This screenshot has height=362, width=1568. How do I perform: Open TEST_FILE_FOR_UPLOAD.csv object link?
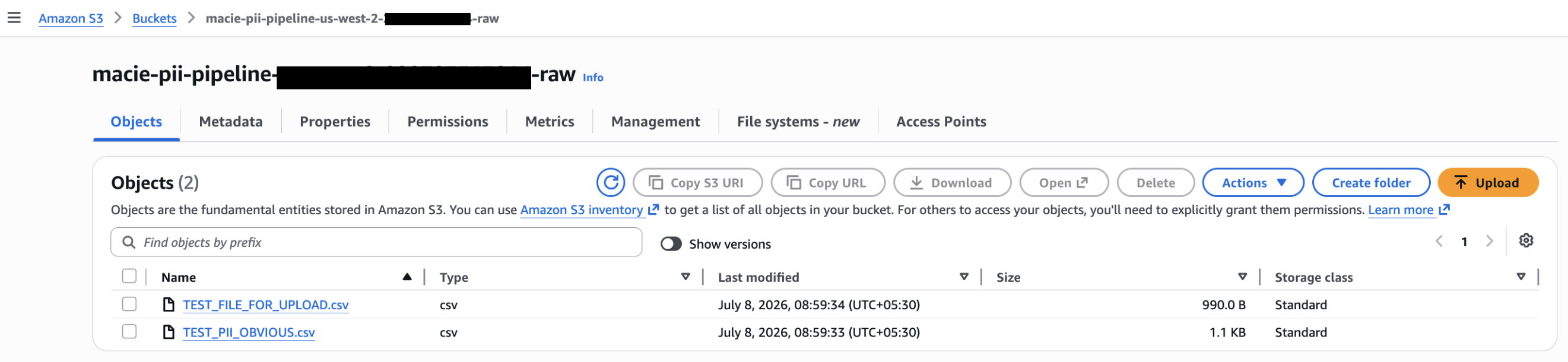tap(265, 305)
